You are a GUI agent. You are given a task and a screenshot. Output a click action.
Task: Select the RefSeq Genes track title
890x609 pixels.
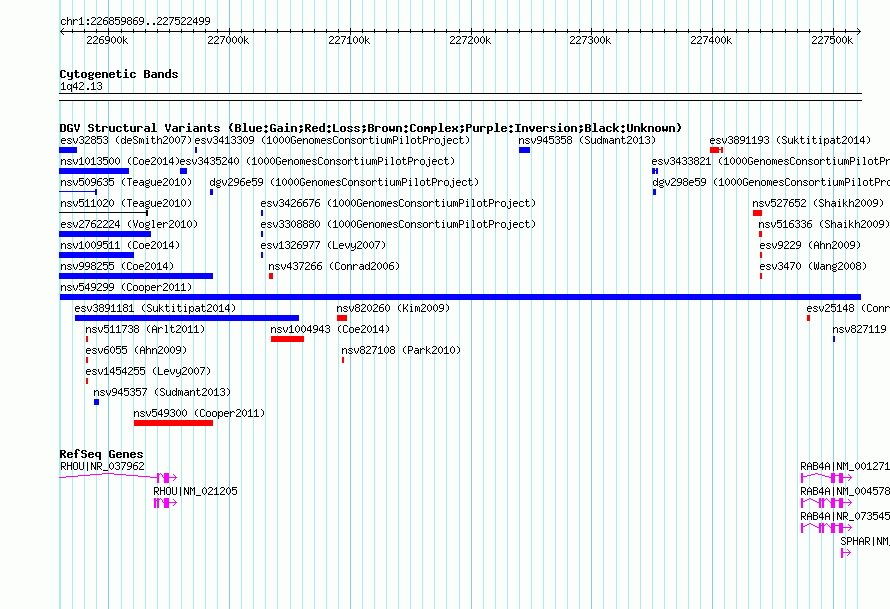[101, 454]
